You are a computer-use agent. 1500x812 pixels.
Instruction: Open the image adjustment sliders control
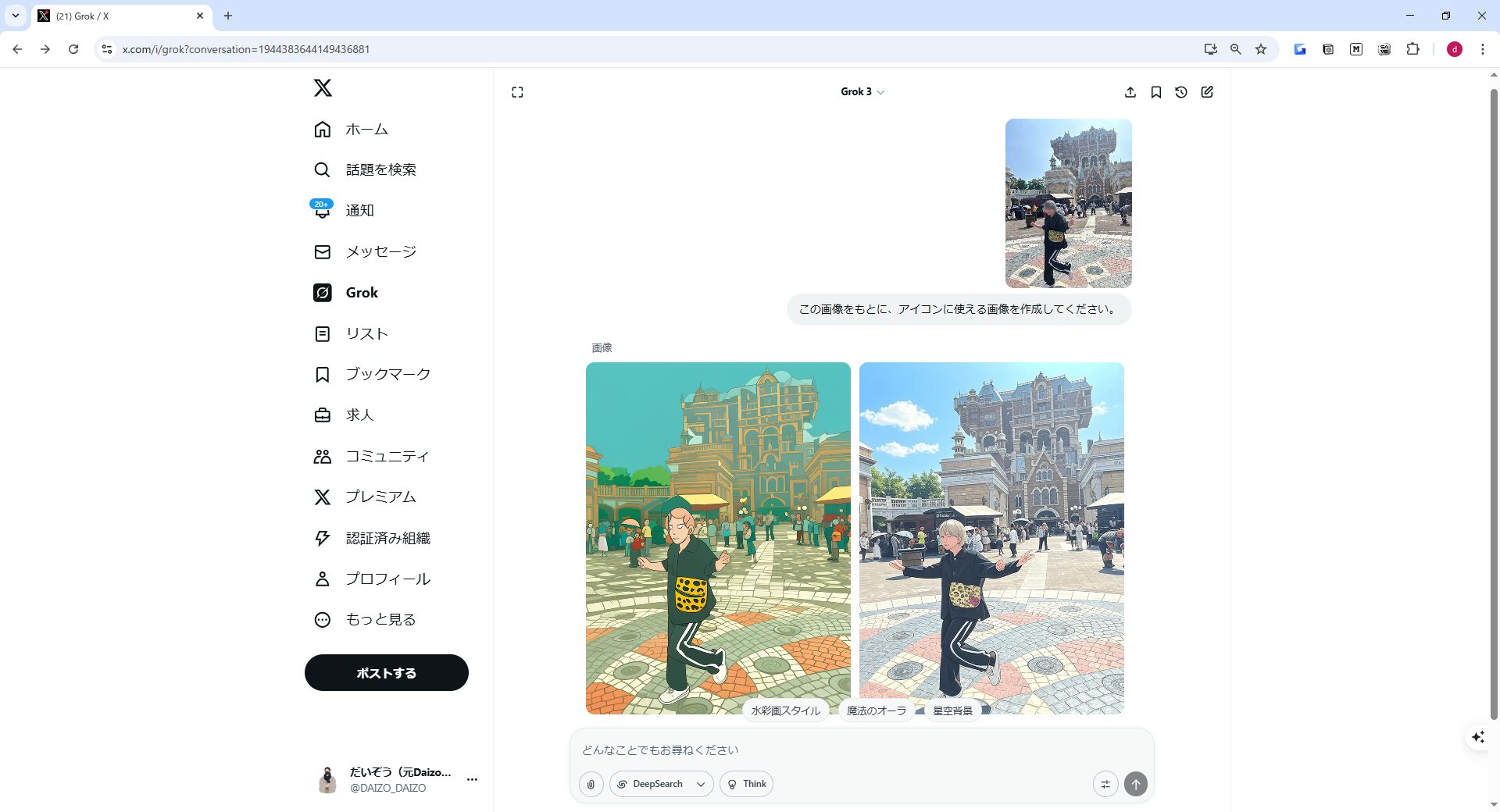[x=1105, y=784]
